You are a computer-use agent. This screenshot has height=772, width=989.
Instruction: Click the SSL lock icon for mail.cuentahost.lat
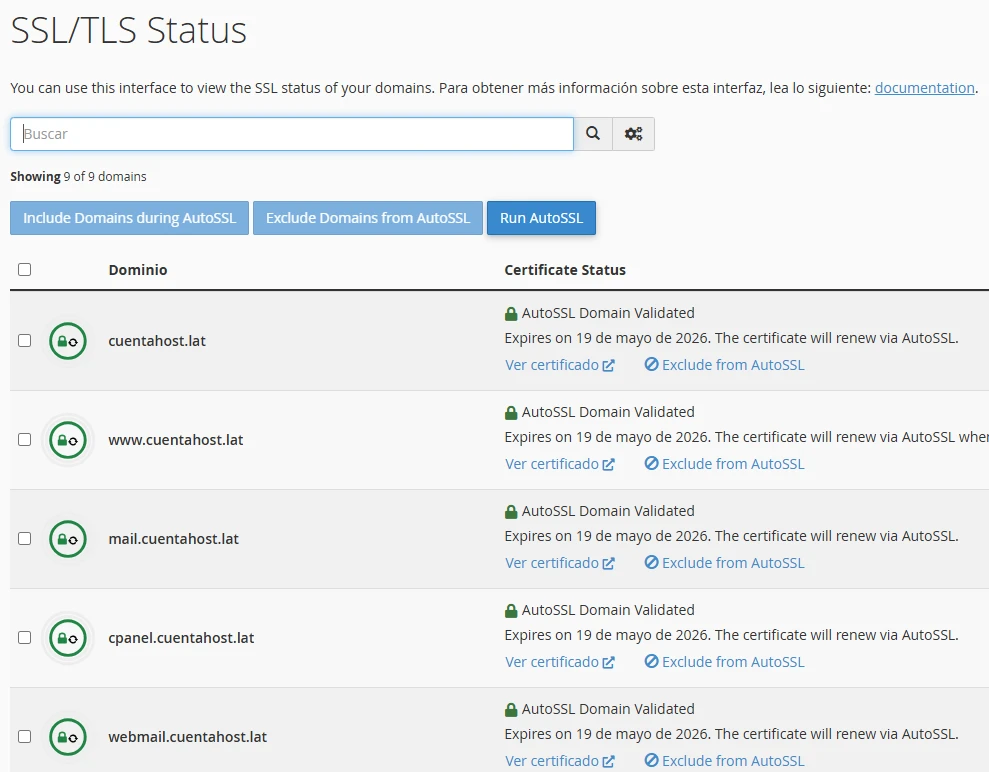coord(68,539)
